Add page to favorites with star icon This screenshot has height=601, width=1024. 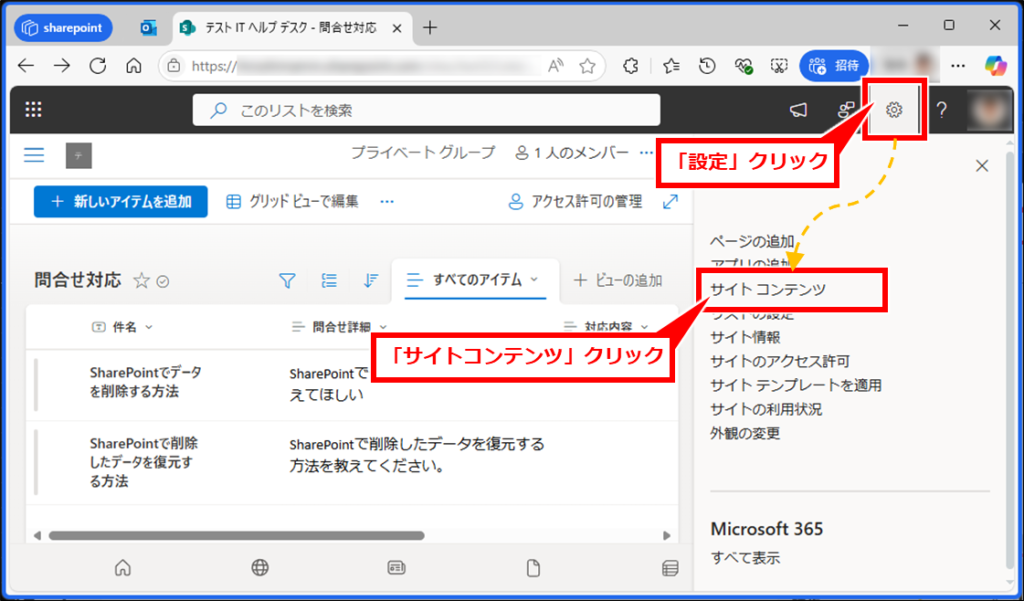click(587, 65)
